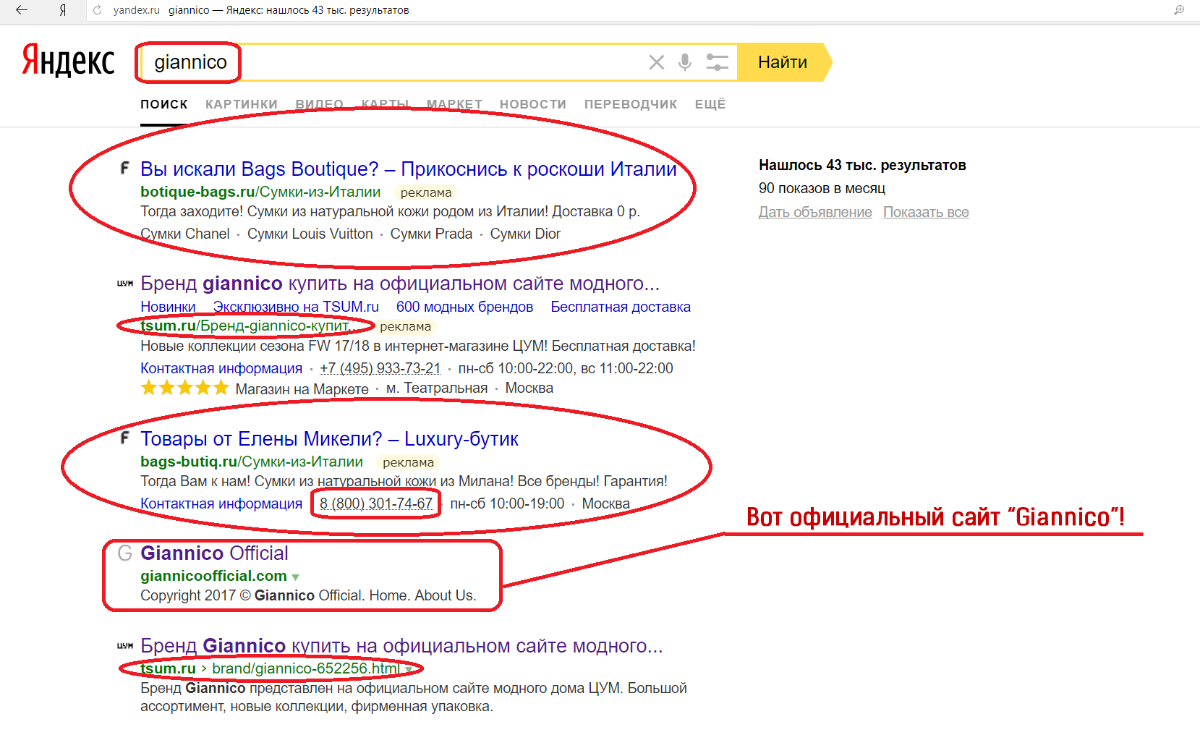Open the МАРКЕТ tab

pyautogui.click(x=454, y=104)
